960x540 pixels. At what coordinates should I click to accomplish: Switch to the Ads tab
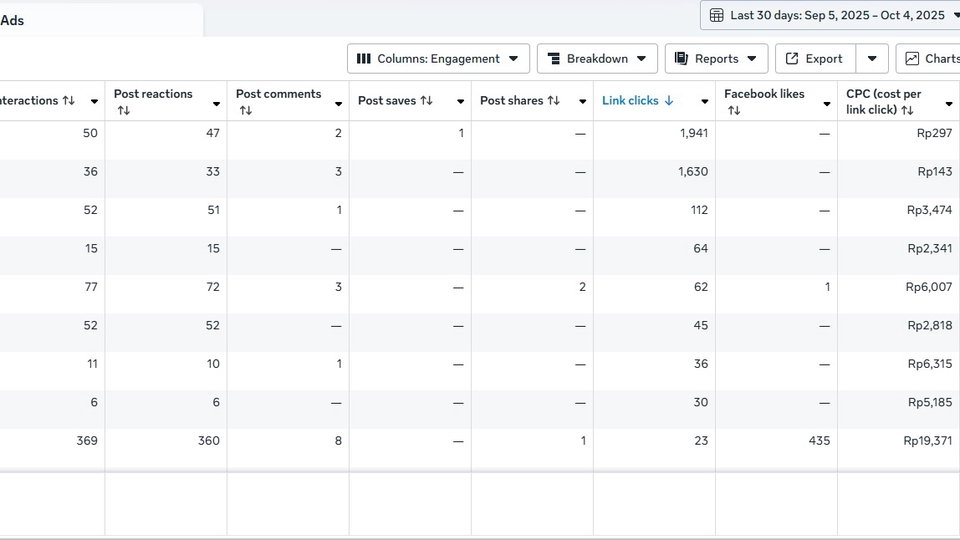[13, 20]
